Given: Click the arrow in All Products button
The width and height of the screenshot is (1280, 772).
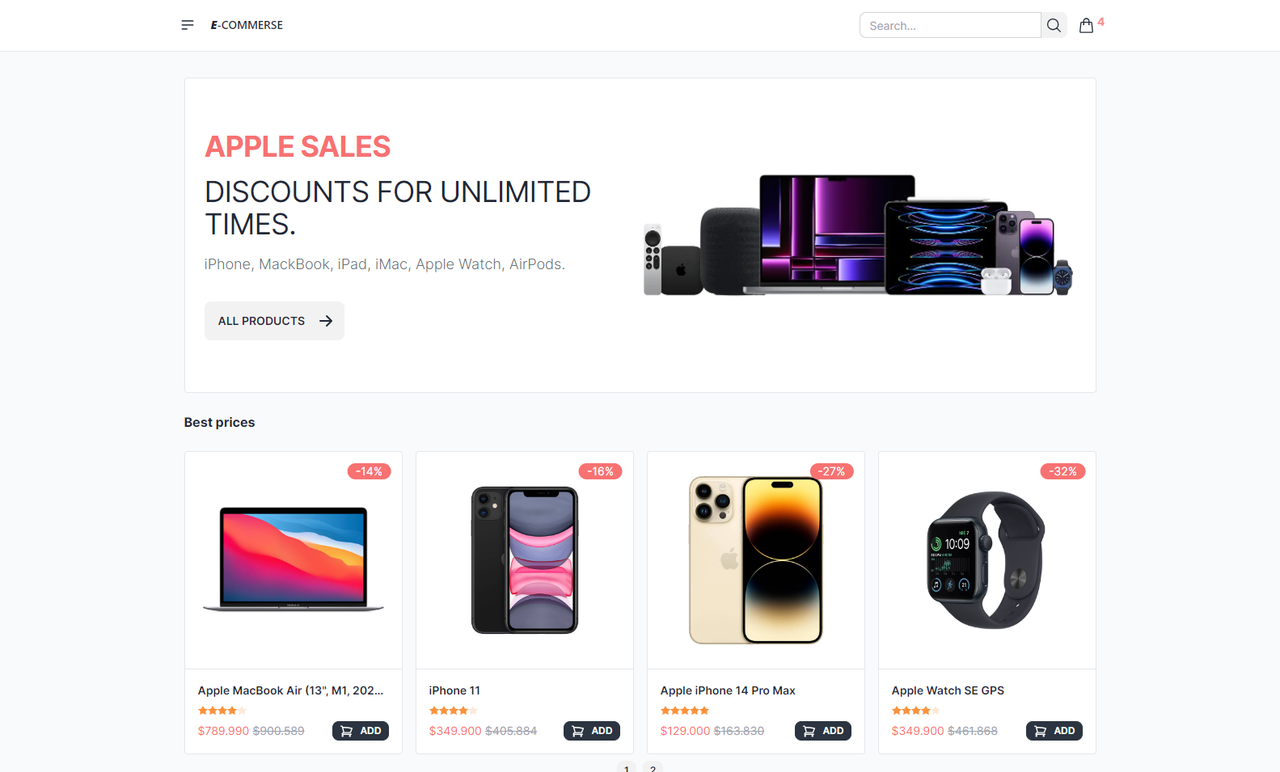Looking at the screenshot, I should (x=325, y=321).
